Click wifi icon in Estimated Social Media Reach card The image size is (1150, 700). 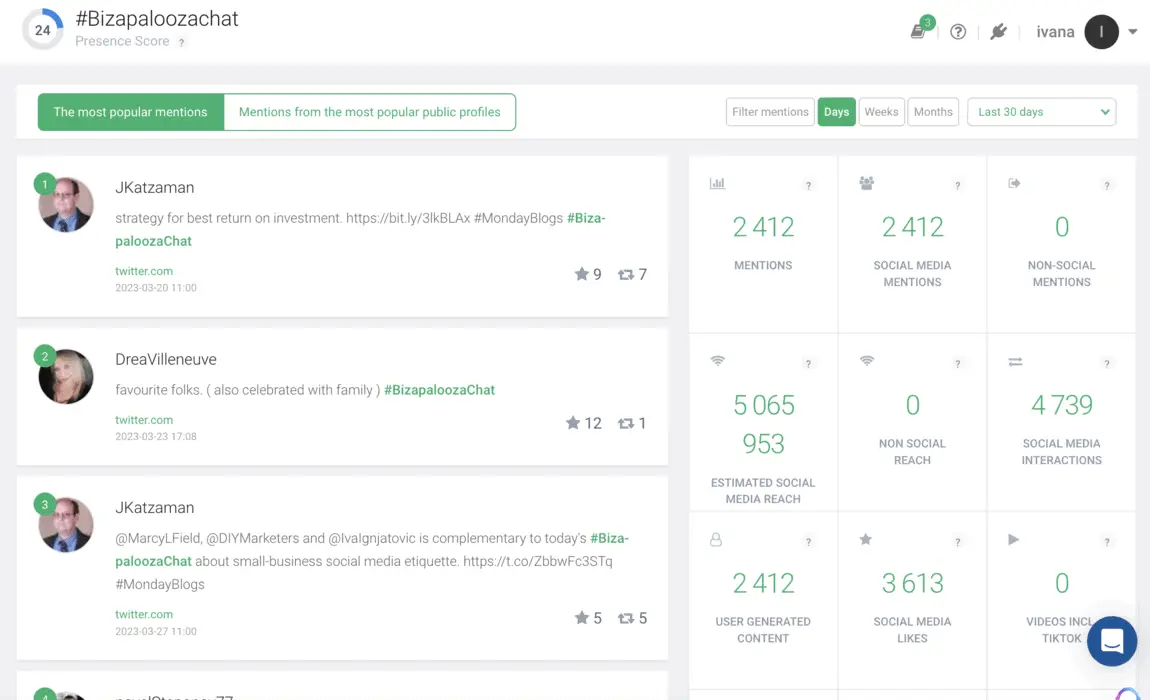[x=717, y=361]
